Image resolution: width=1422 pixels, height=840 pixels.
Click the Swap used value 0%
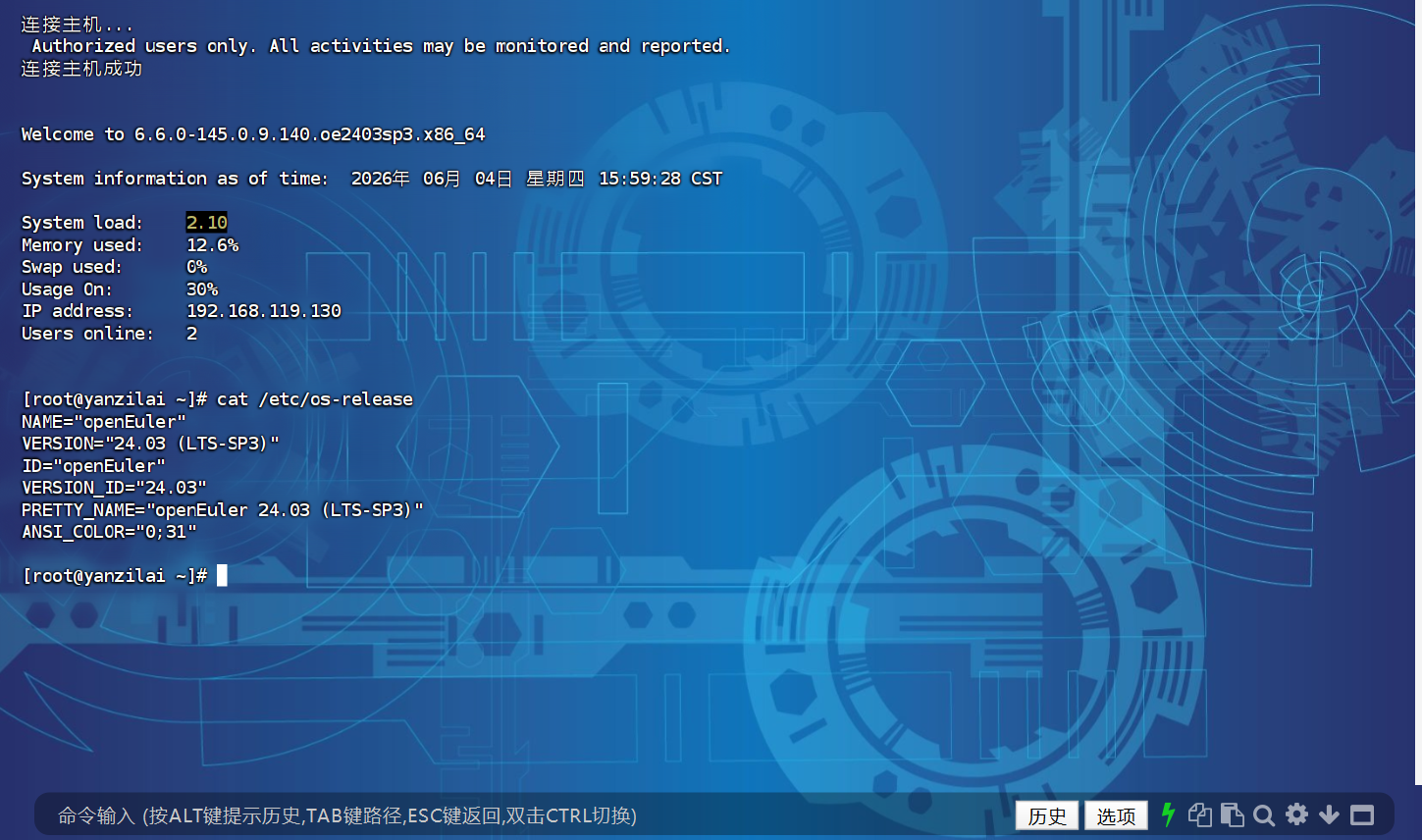[197, 267]
